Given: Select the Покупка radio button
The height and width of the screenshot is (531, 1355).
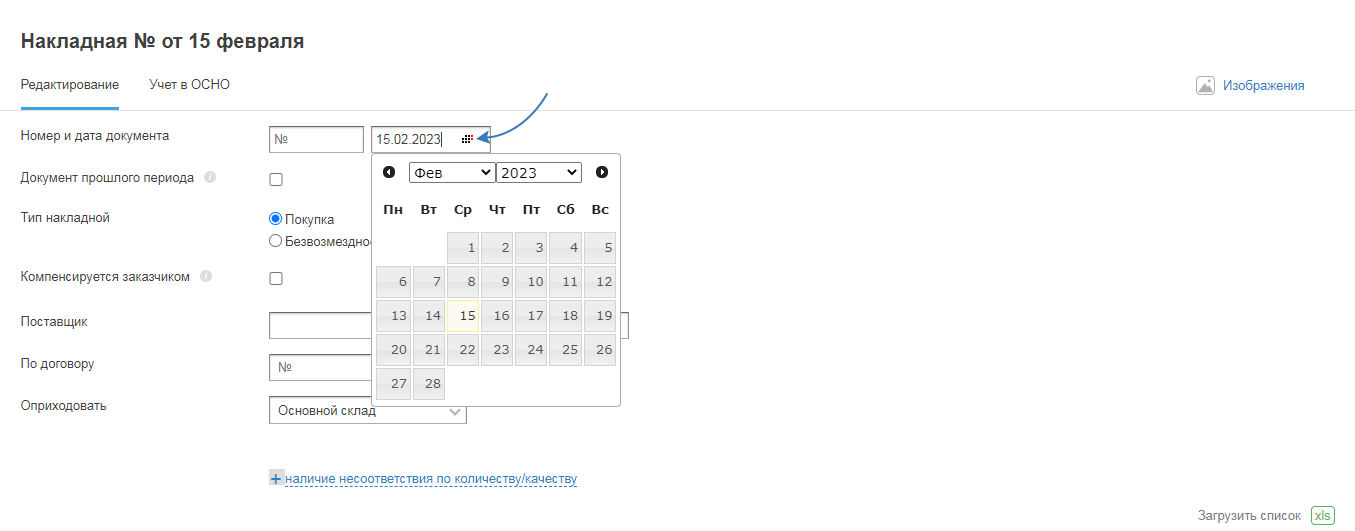Looking at the screenshot, I should point(276,219).
